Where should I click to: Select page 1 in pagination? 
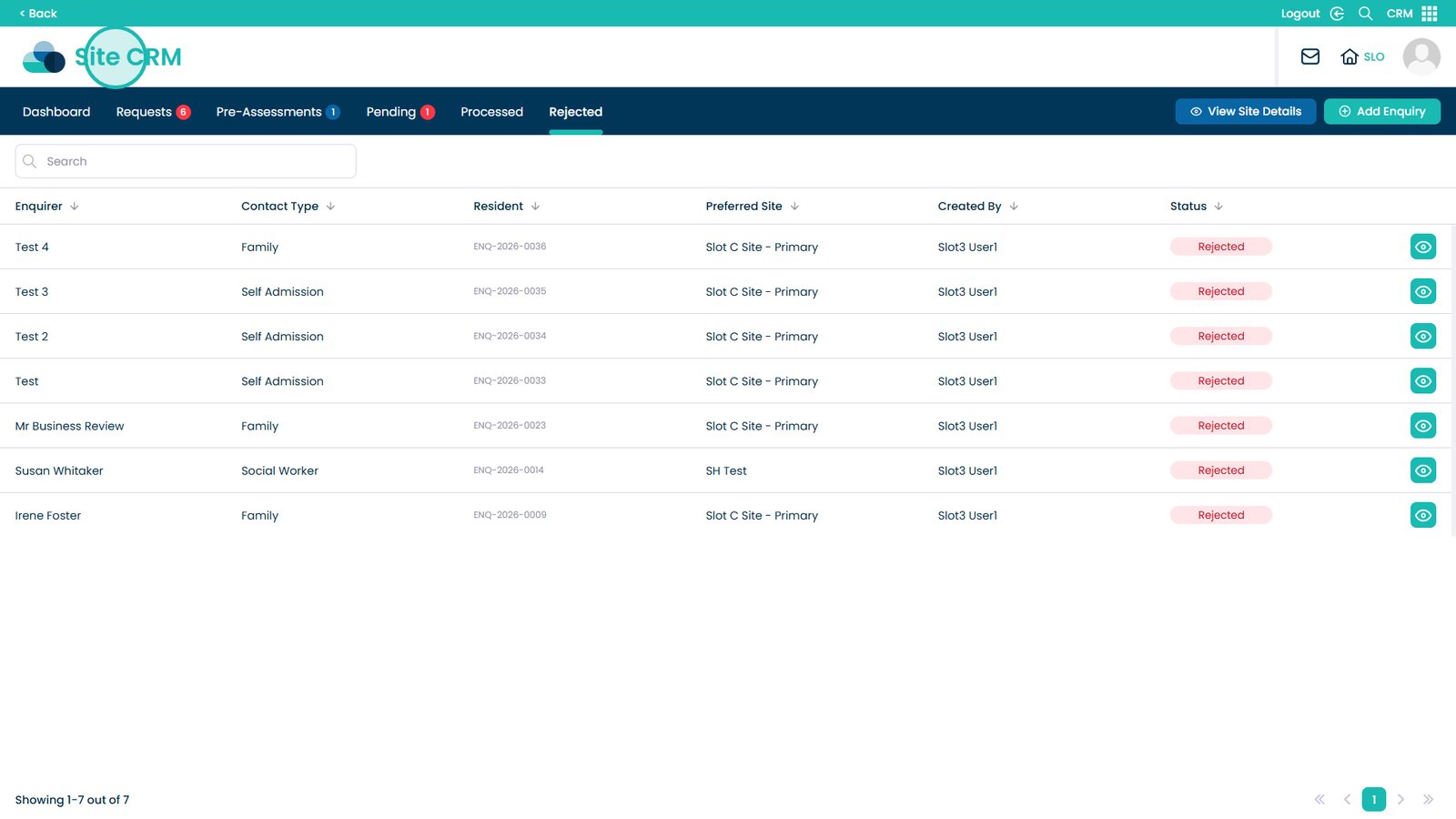[x=1373, y=800]
